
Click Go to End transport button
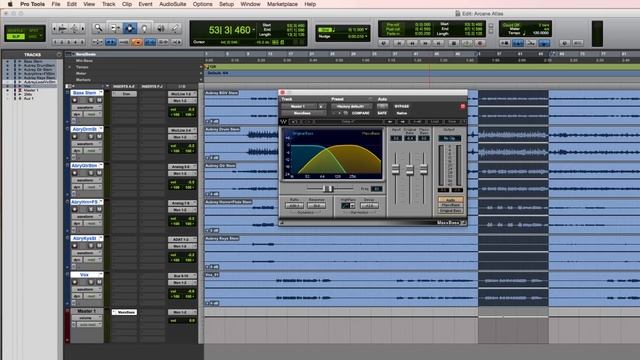pyautogui.click(x=439, y=42)
